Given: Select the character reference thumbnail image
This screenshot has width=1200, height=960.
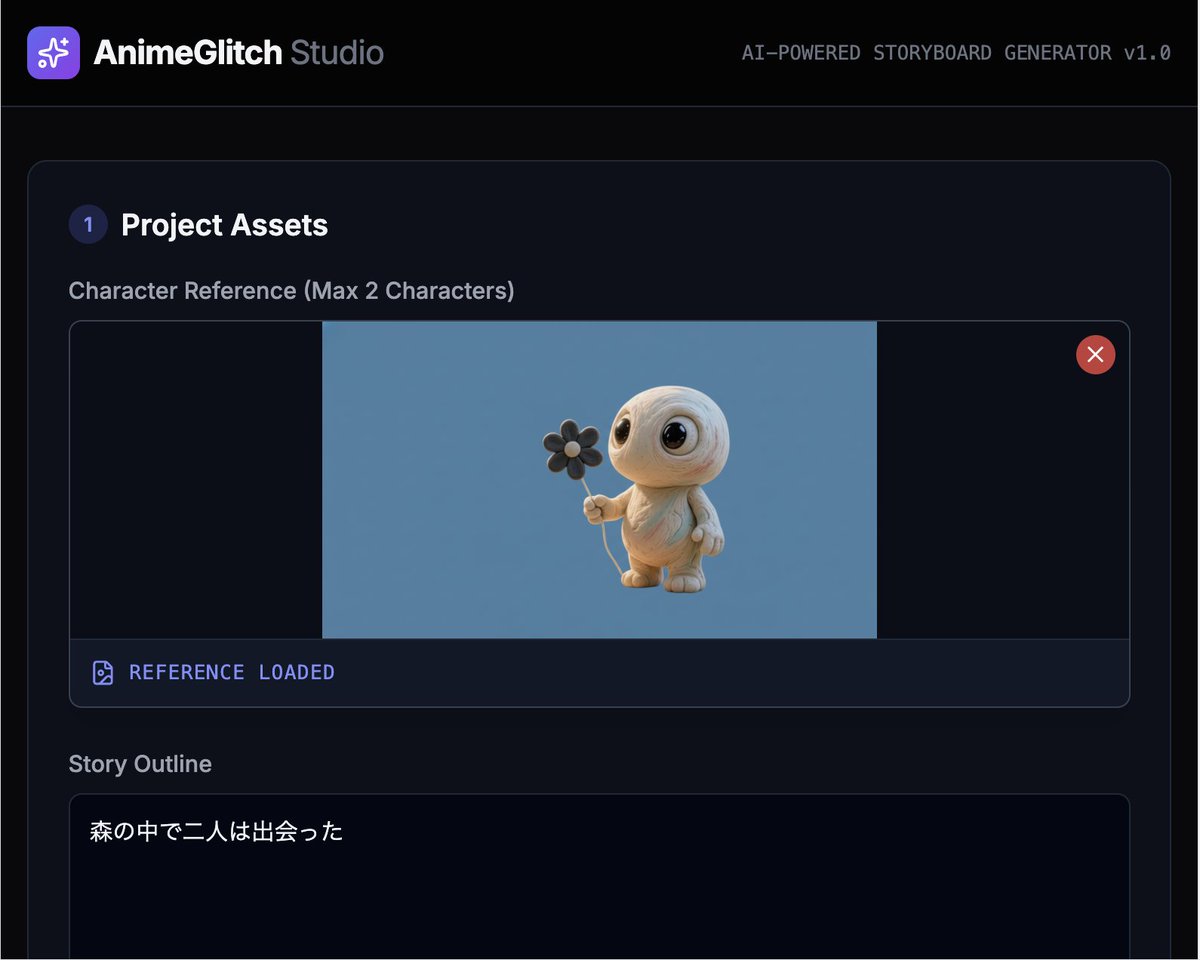Looking at the screenshot, I should click(599, 479).
